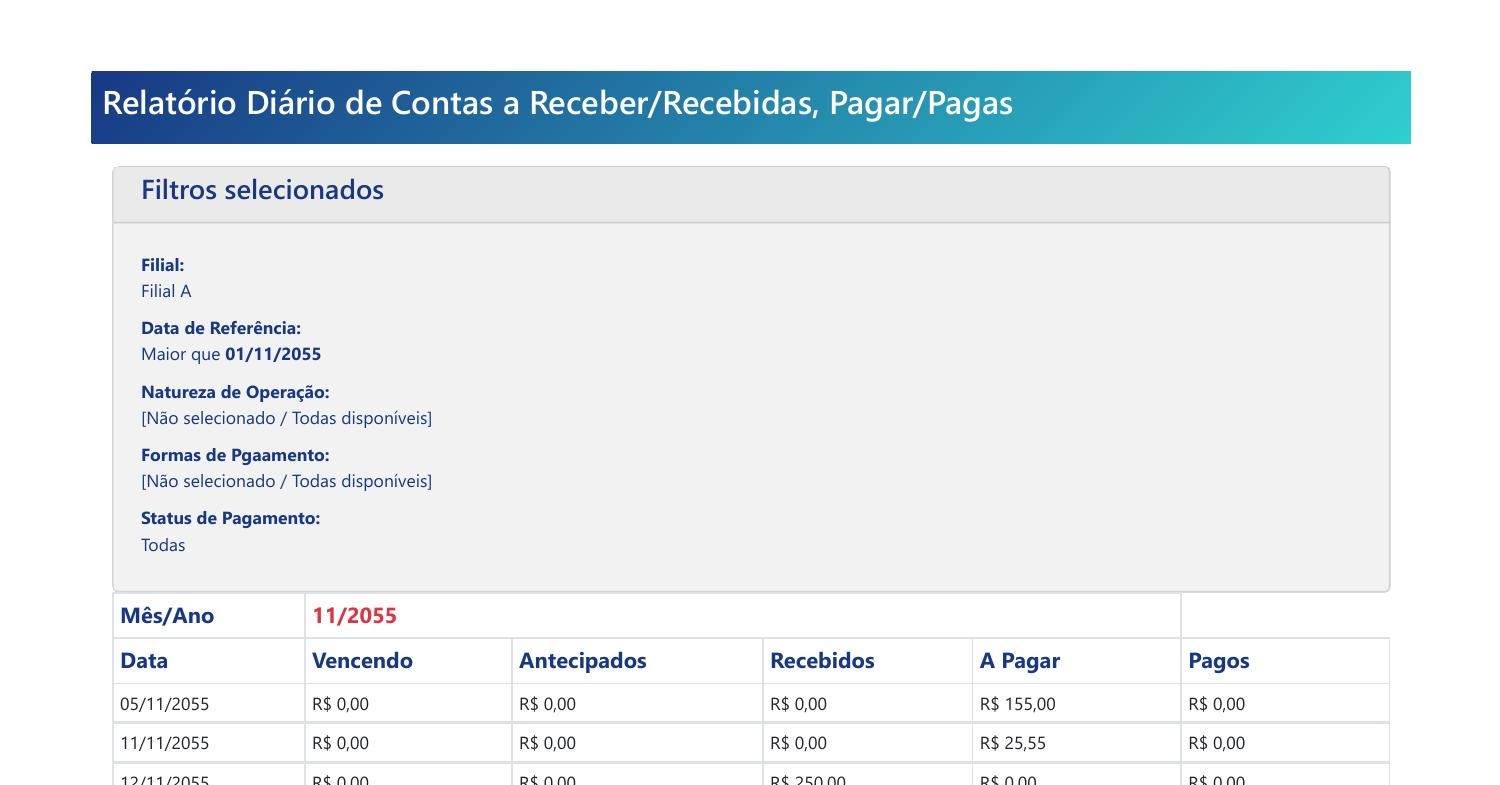Click the "Mês/Ano" table cell

[x=167, y=616]
